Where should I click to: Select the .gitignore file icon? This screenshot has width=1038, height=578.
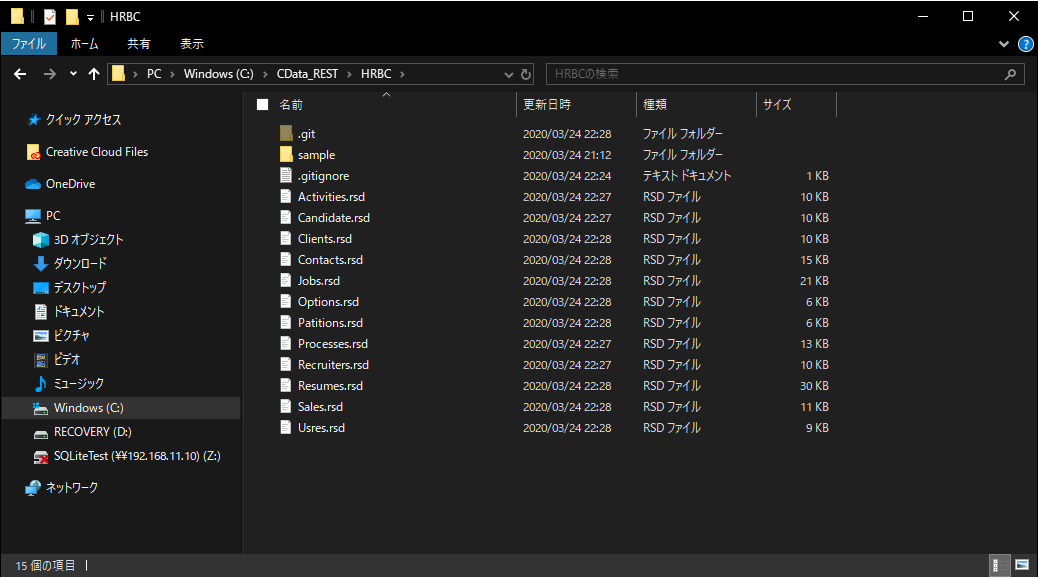pos(286,175)
